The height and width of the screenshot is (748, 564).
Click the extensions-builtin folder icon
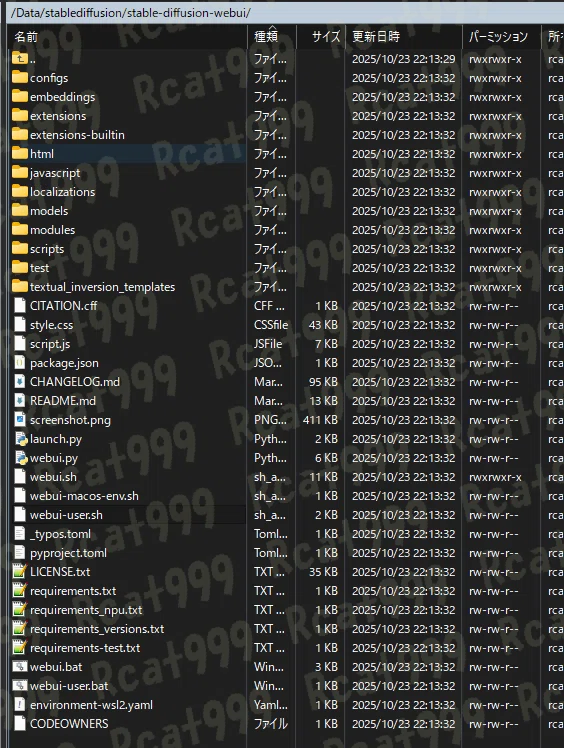pyautogui.click(x=20, y=135)
